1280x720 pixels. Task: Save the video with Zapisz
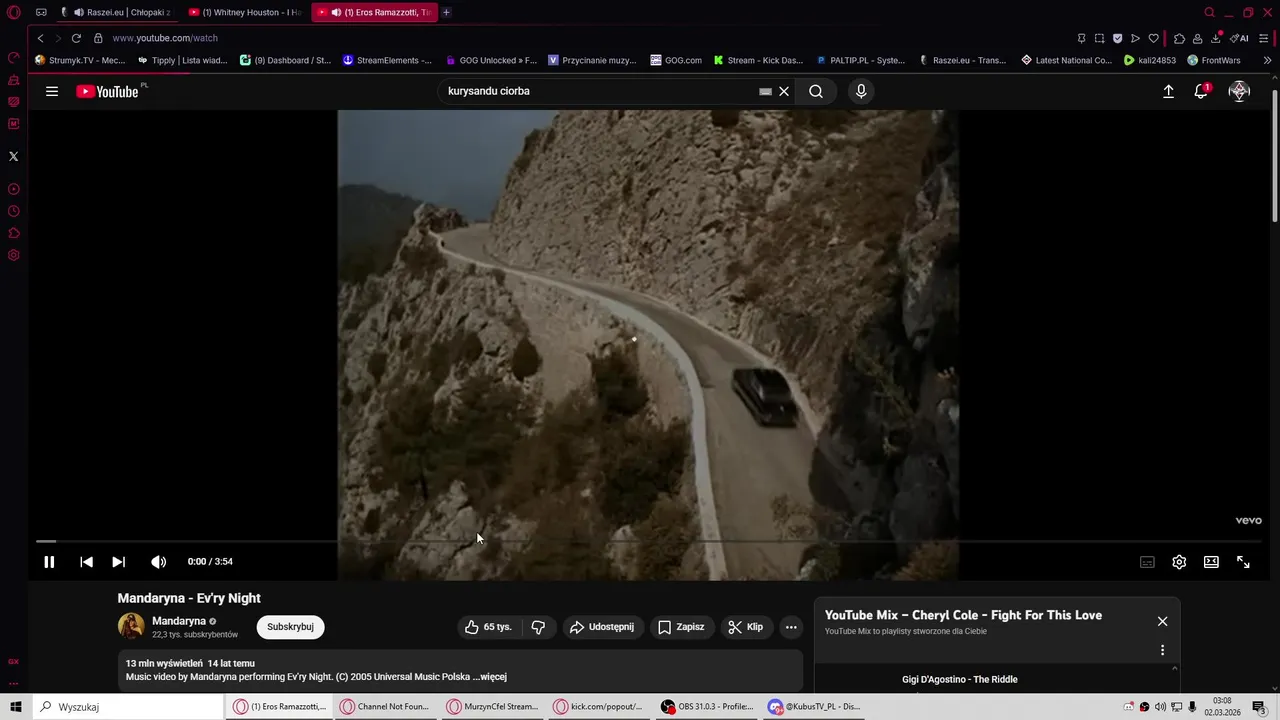click(x=680, y=627)
